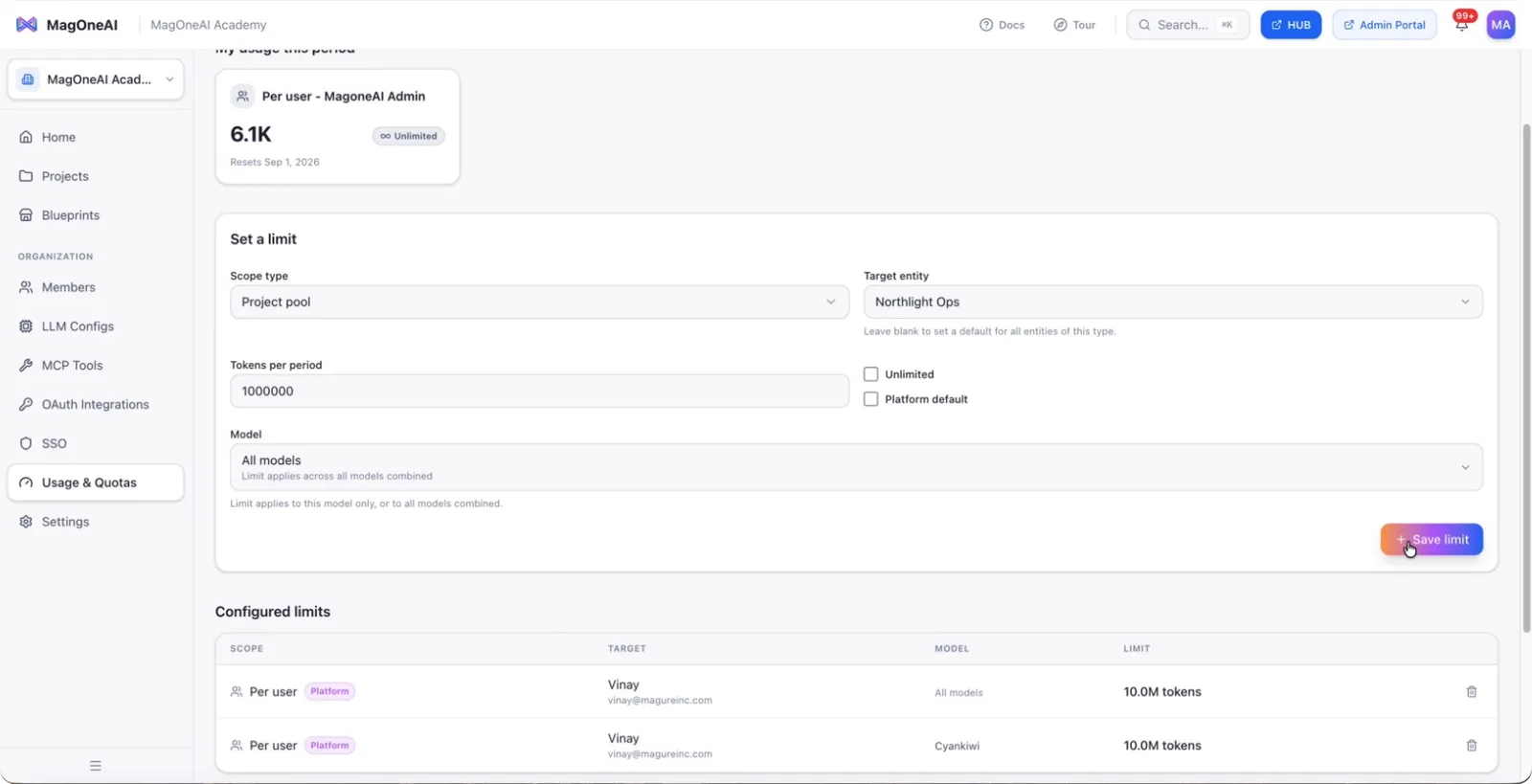Open Home from the sidebar

point(96,137)
